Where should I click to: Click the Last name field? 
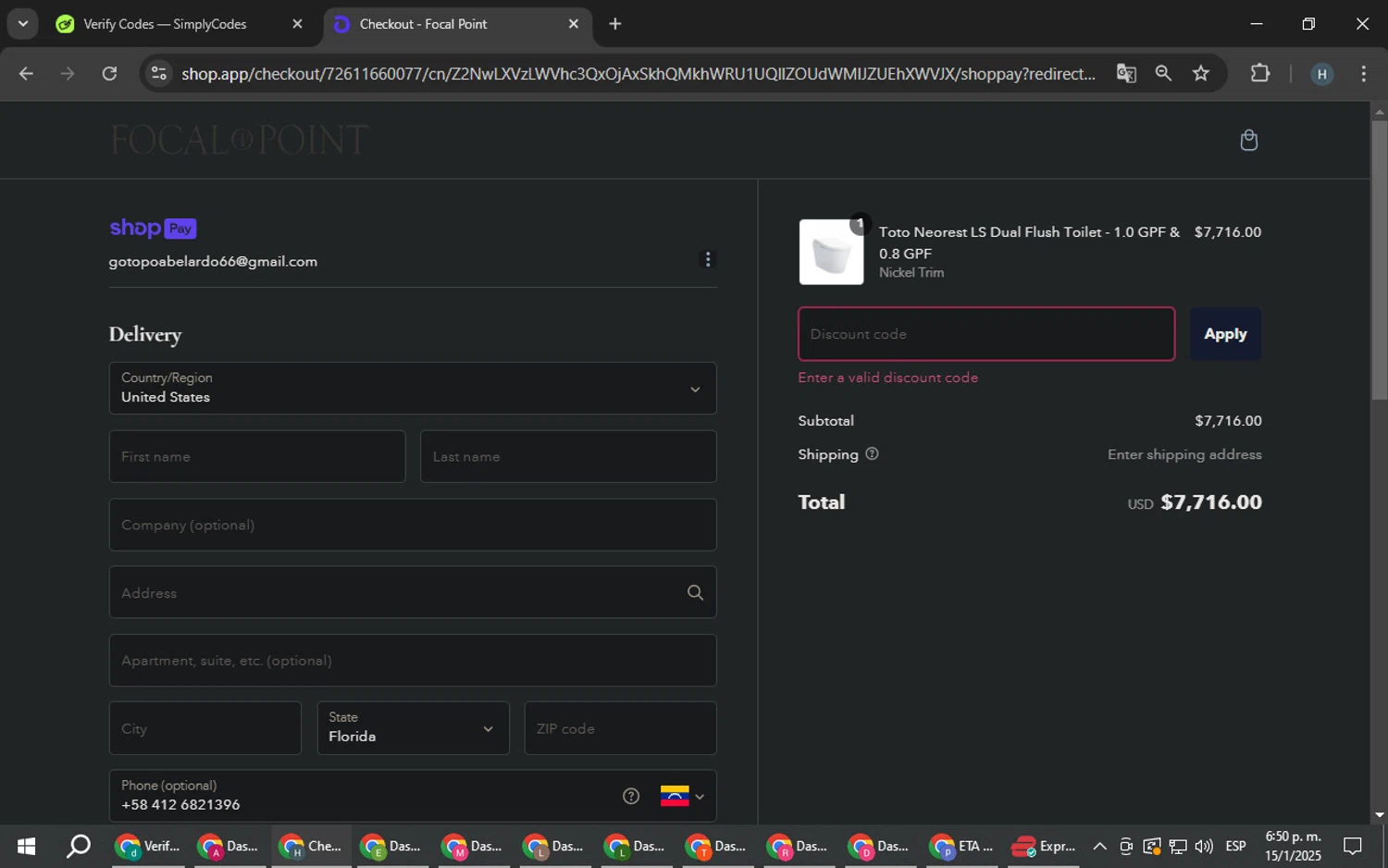(x=568, y=456)
